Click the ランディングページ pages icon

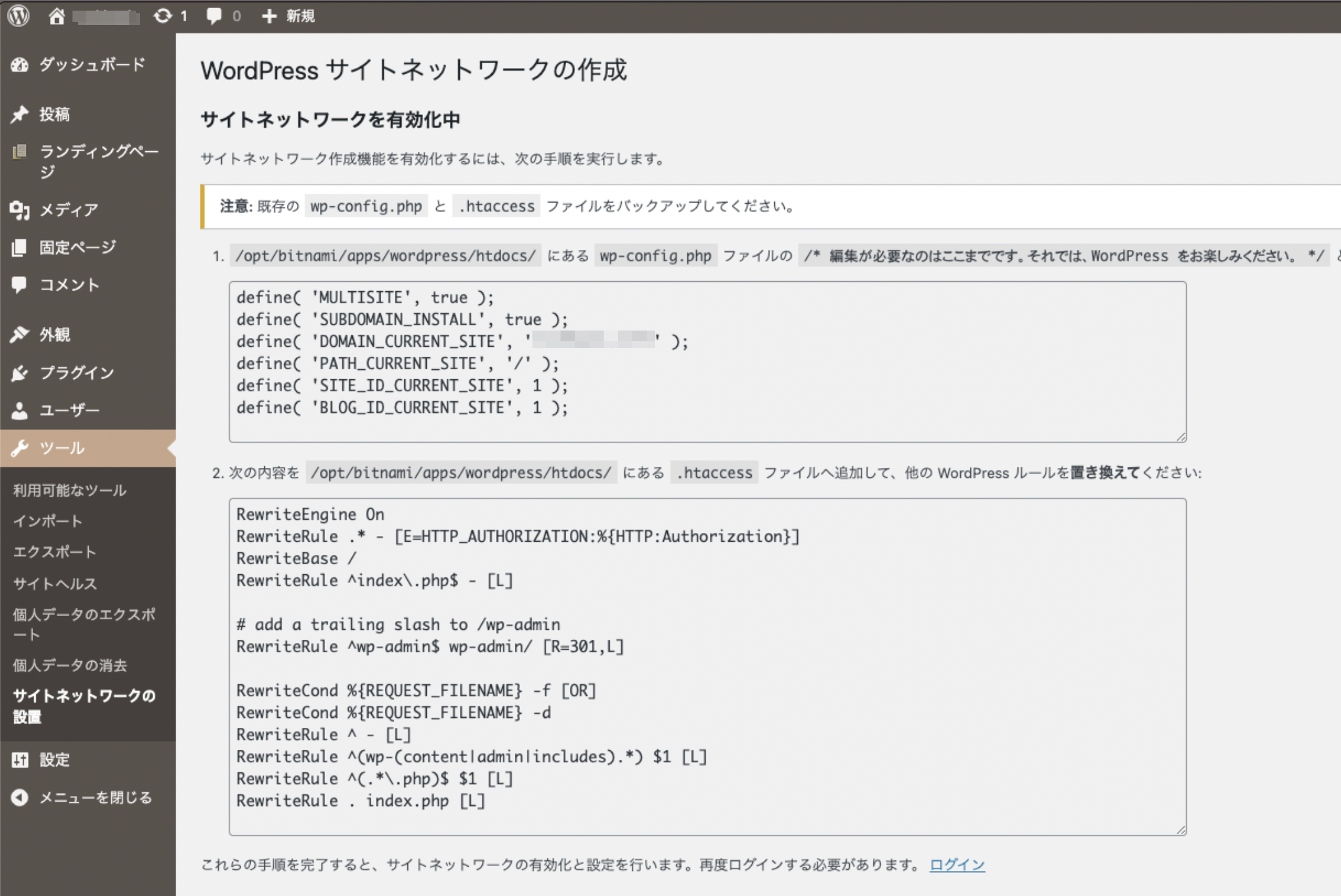click(19, 152)
